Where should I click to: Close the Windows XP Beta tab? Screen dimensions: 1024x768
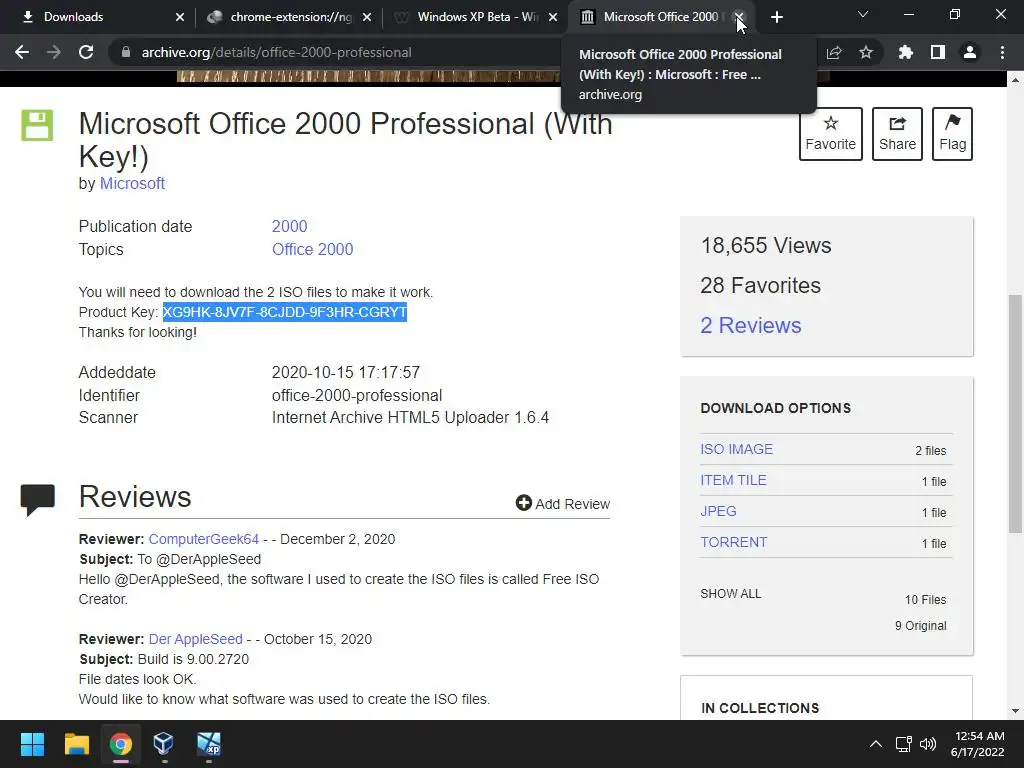(553, 17)
